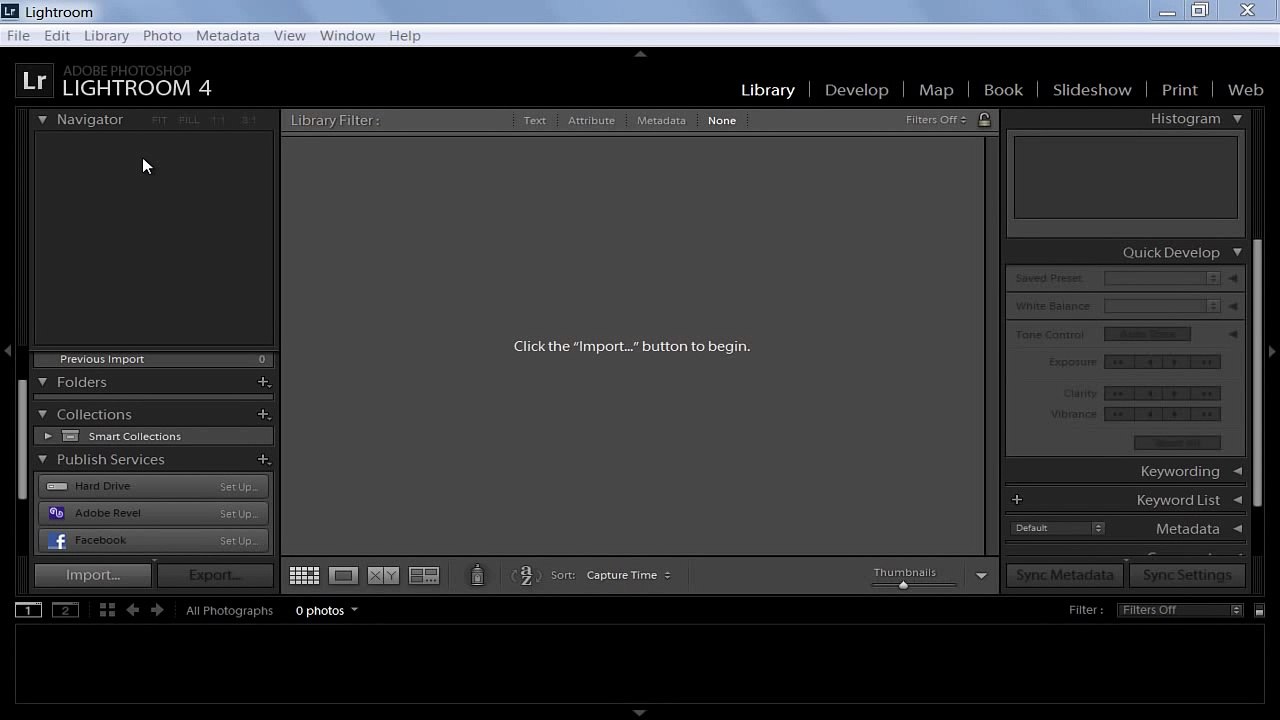Switch to the Map module

click(936, 89)
